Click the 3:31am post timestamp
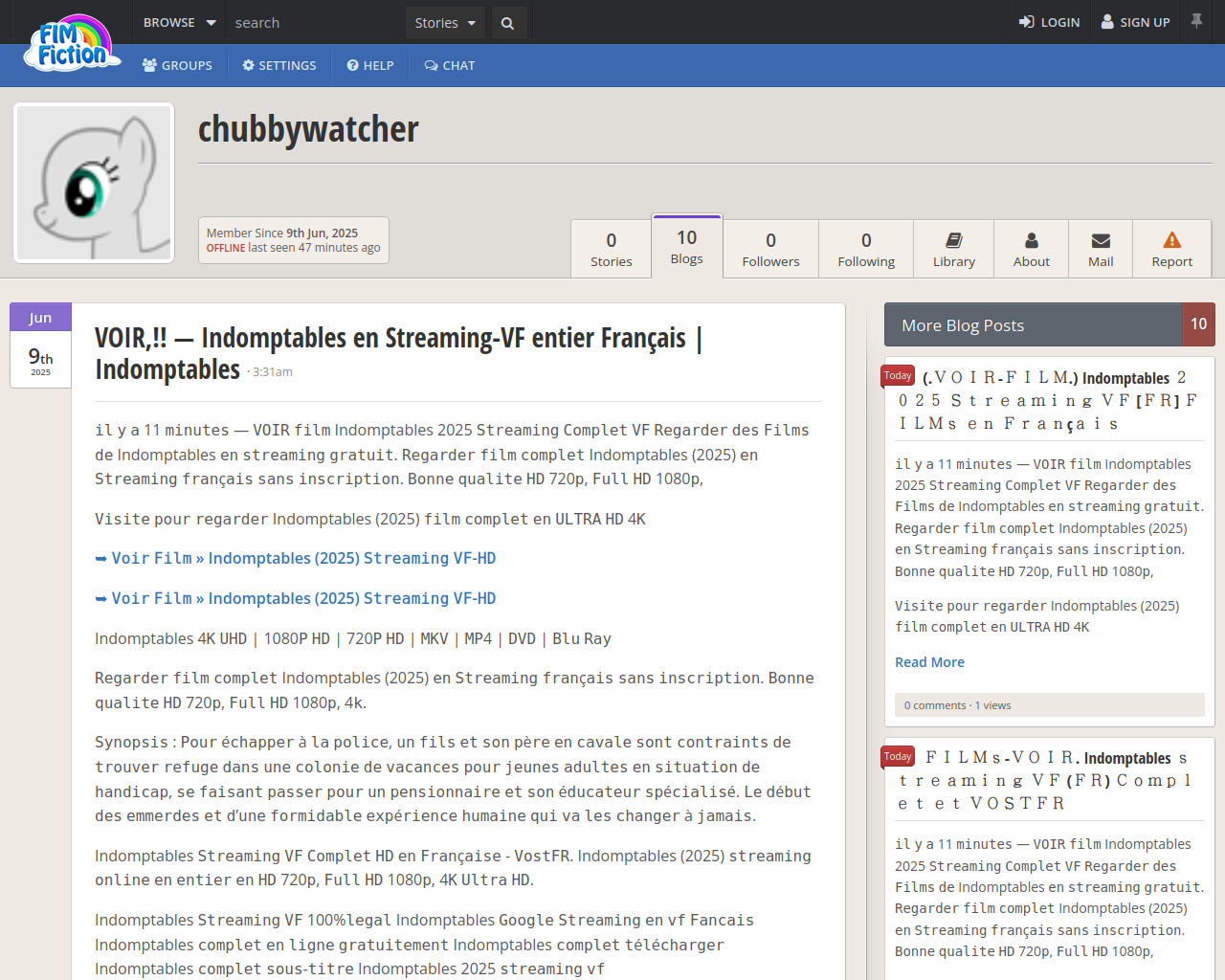1225x980 pixels. [x=273, y=372]
